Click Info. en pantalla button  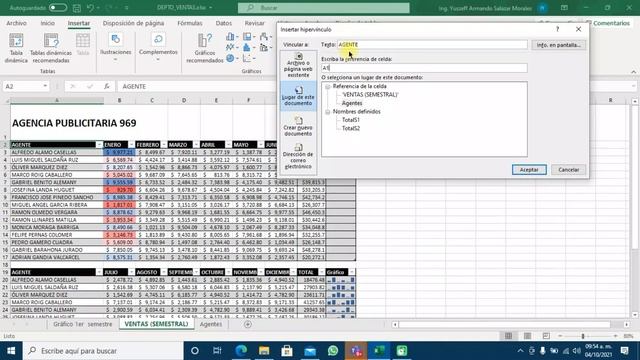tap(558, 45)
